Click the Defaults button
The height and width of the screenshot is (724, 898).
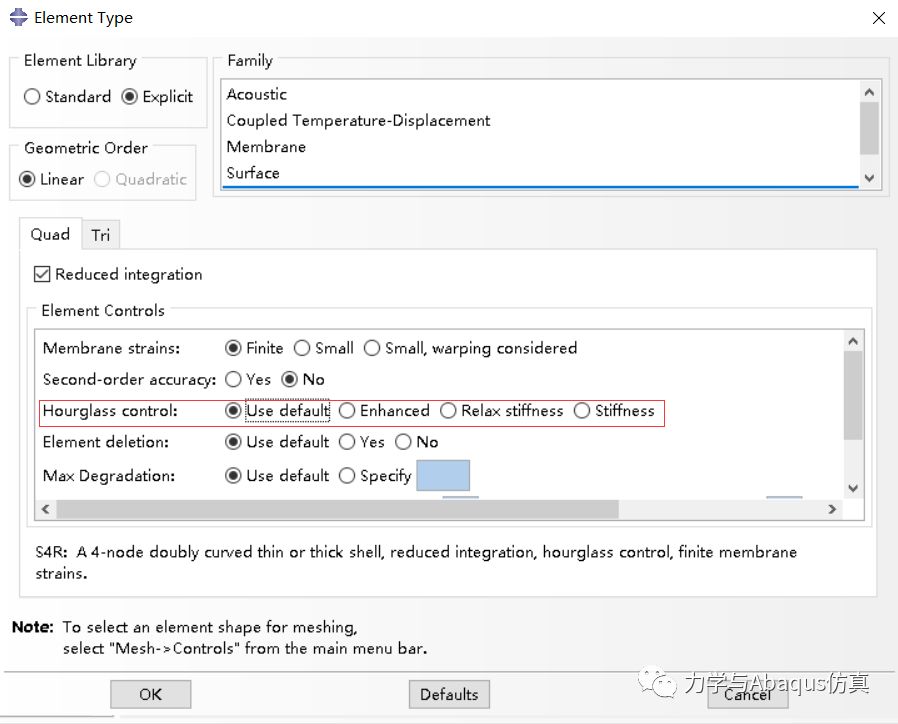click(449, 694)
